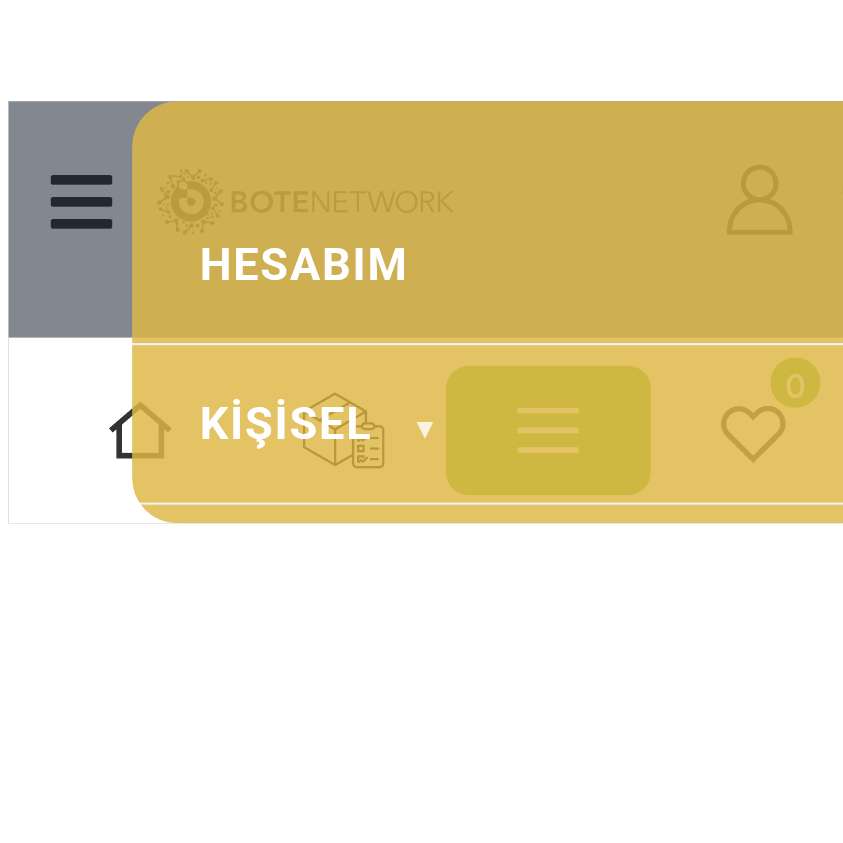This screenshot has width=843, height=843.
Task: Click the BOTENETWORK brand text link
Action: coord(341,202)
